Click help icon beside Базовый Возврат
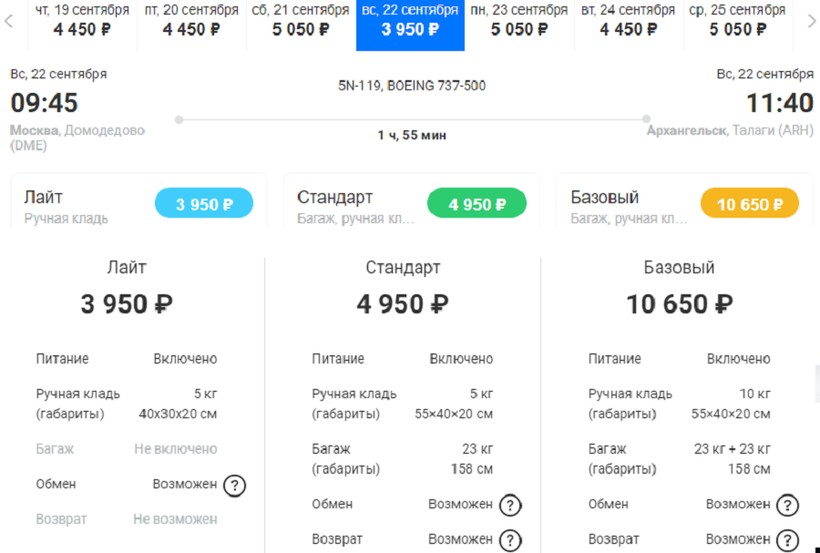This screenshot has height=553, width=820. (787, 541)
